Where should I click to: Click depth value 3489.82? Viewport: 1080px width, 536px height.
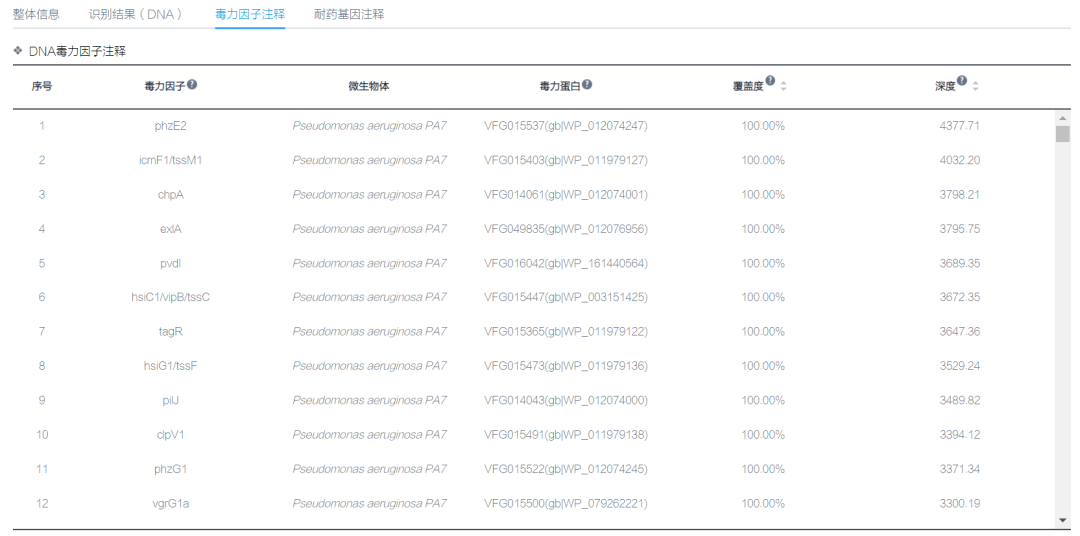[959, 400]
